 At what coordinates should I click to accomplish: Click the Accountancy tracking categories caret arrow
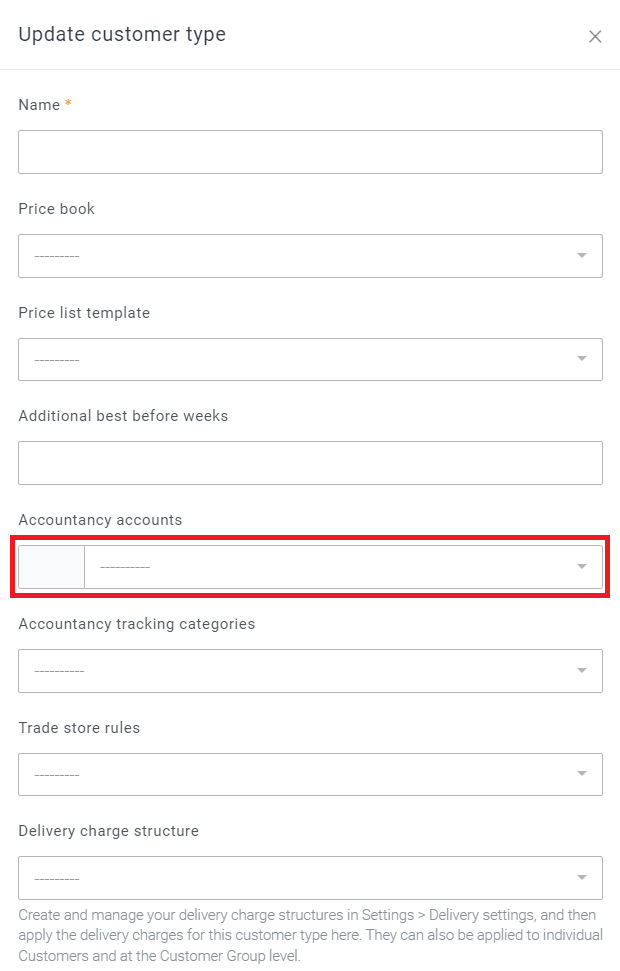(x=582, y=671)
